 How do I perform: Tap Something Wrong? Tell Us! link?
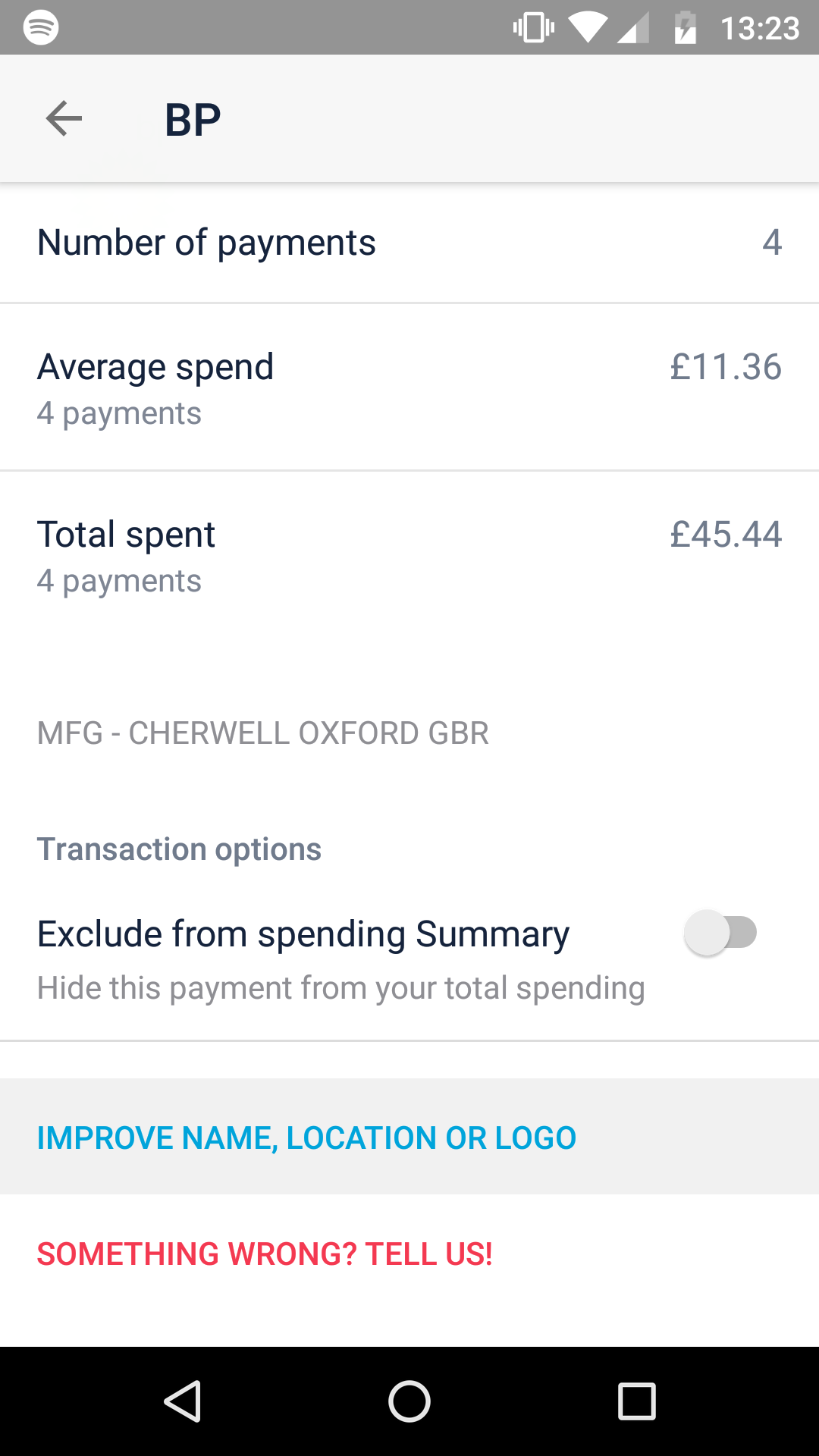(x=265, y=1254)
